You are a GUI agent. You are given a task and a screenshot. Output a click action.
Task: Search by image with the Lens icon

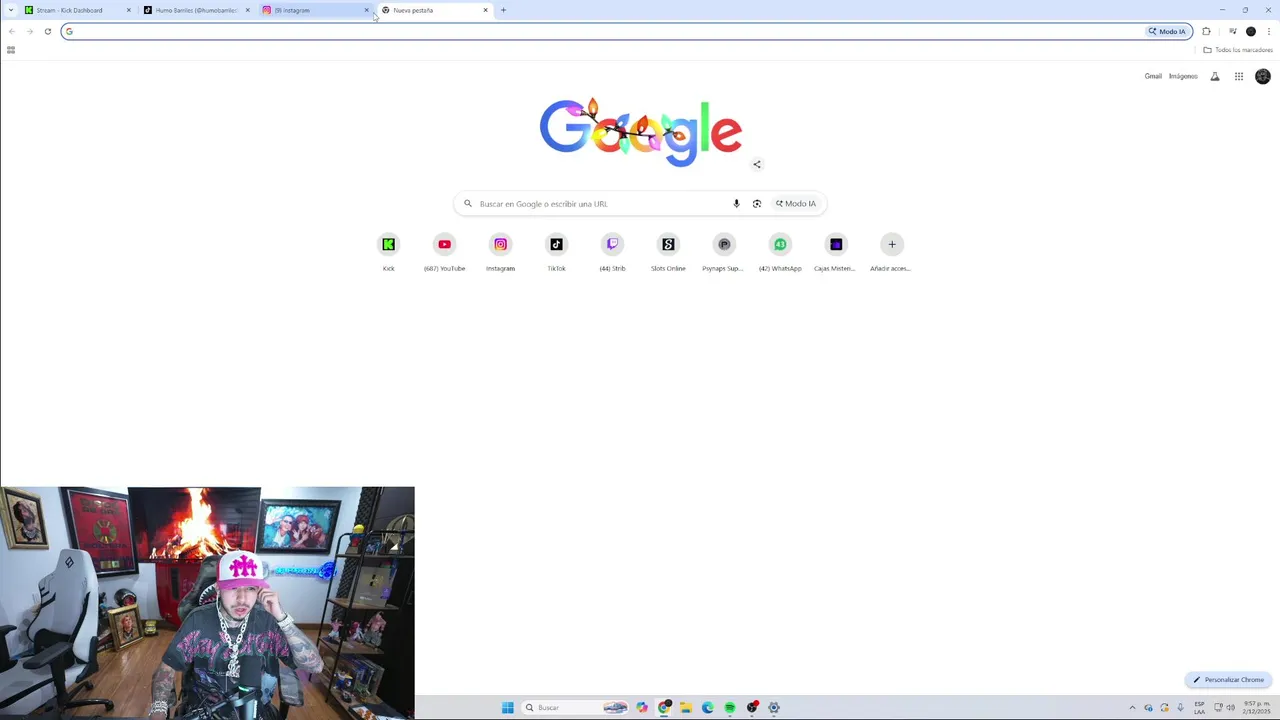(757, 204)
